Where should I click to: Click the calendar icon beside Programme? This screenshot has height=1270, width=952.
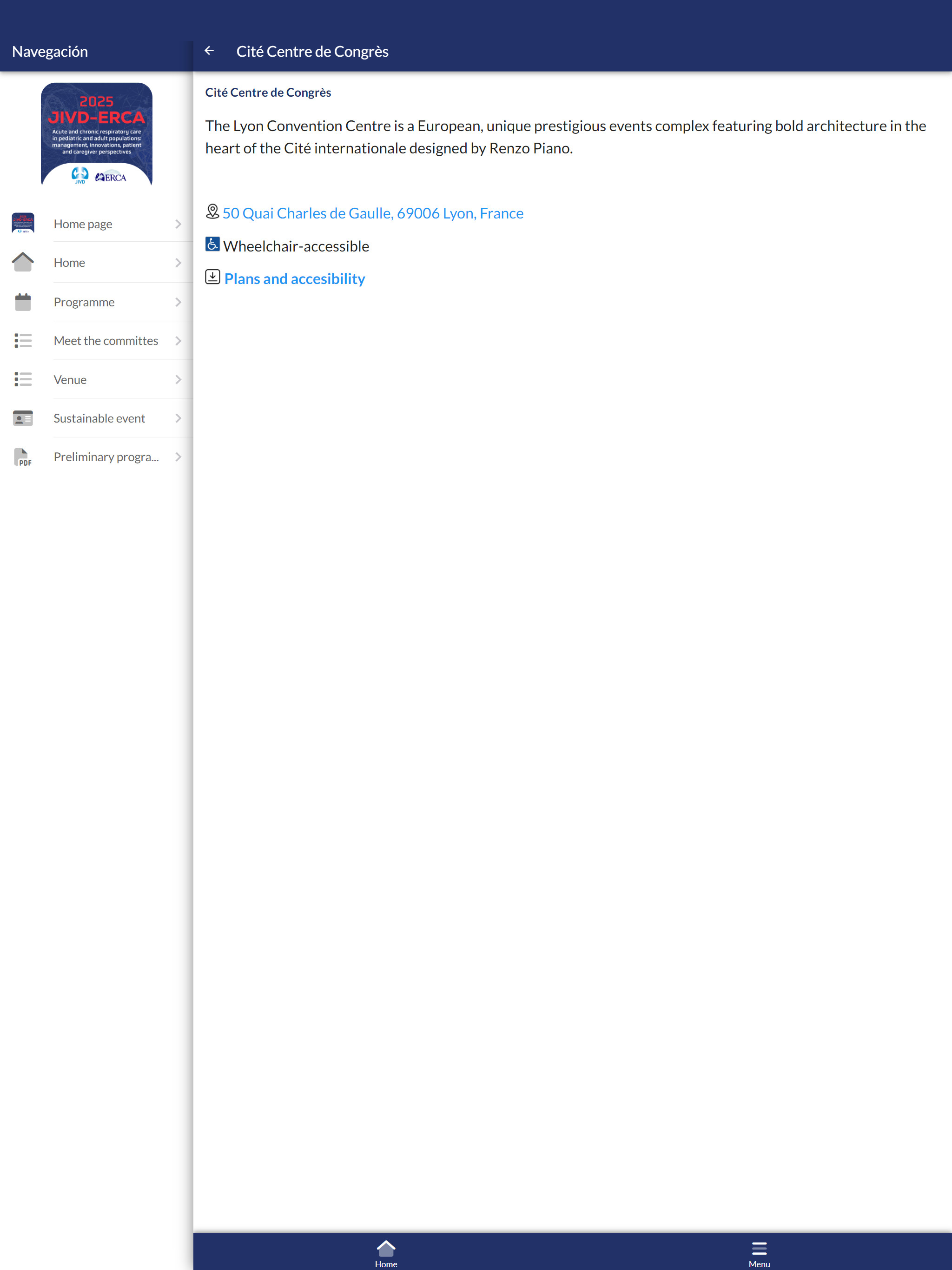23,302
